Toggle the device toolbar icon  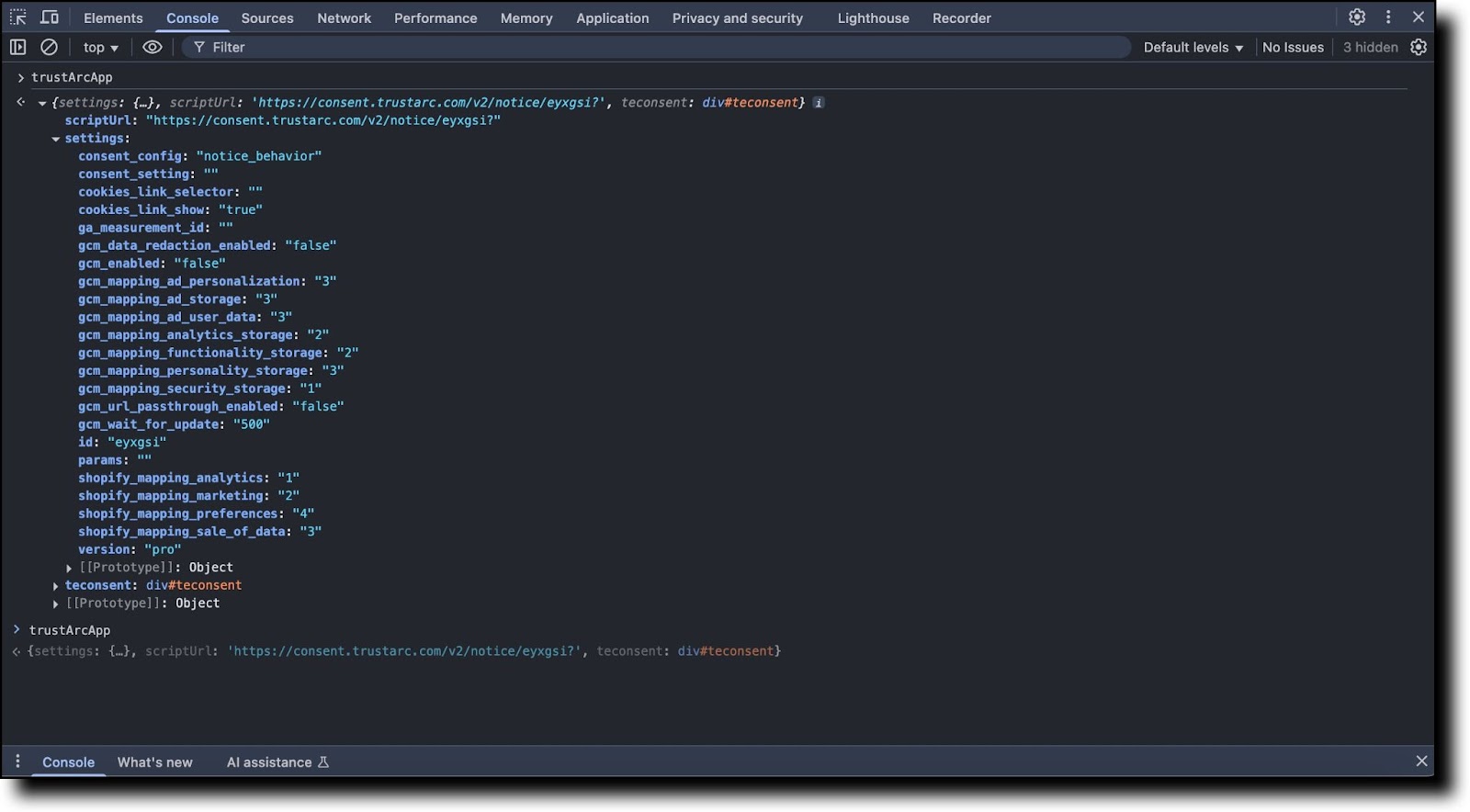(50, 17)
